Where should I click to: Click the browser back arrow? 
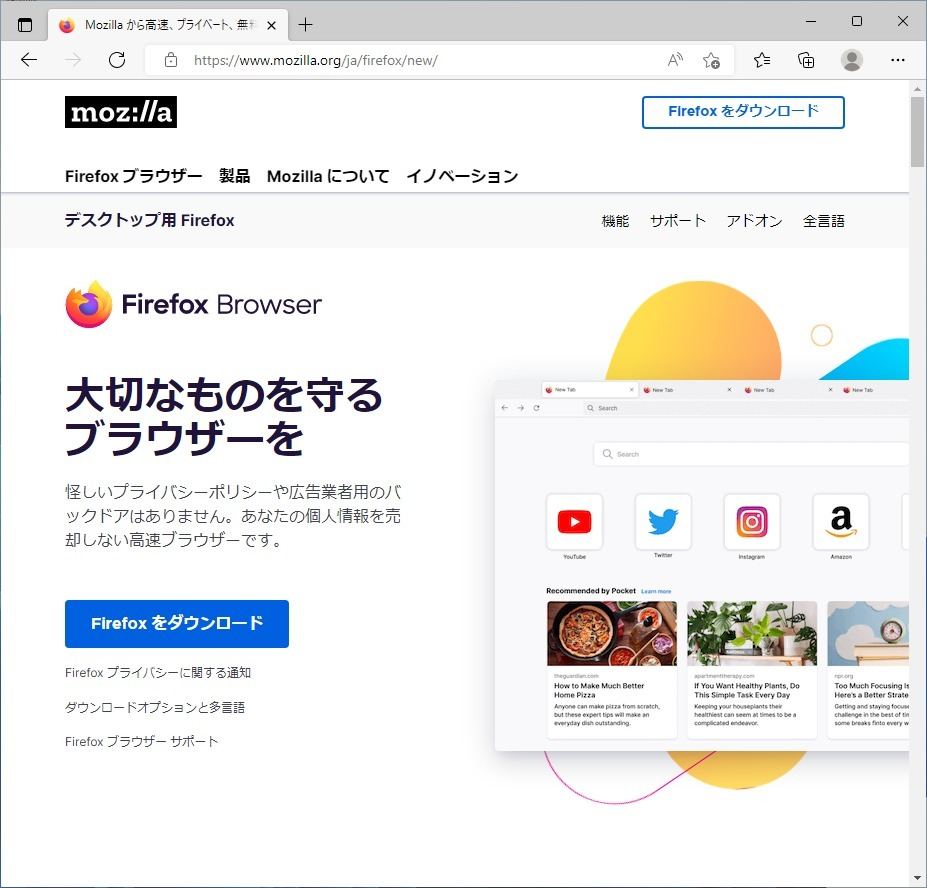[x=28, y=60]
